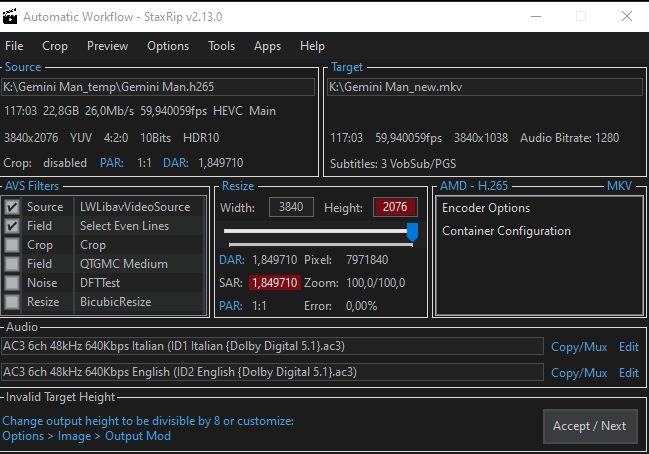Image resolution: width=649 pixels, height=454 pixels.
Task: Click Copy/Mux for the English audio track
Action: point(579,373)
